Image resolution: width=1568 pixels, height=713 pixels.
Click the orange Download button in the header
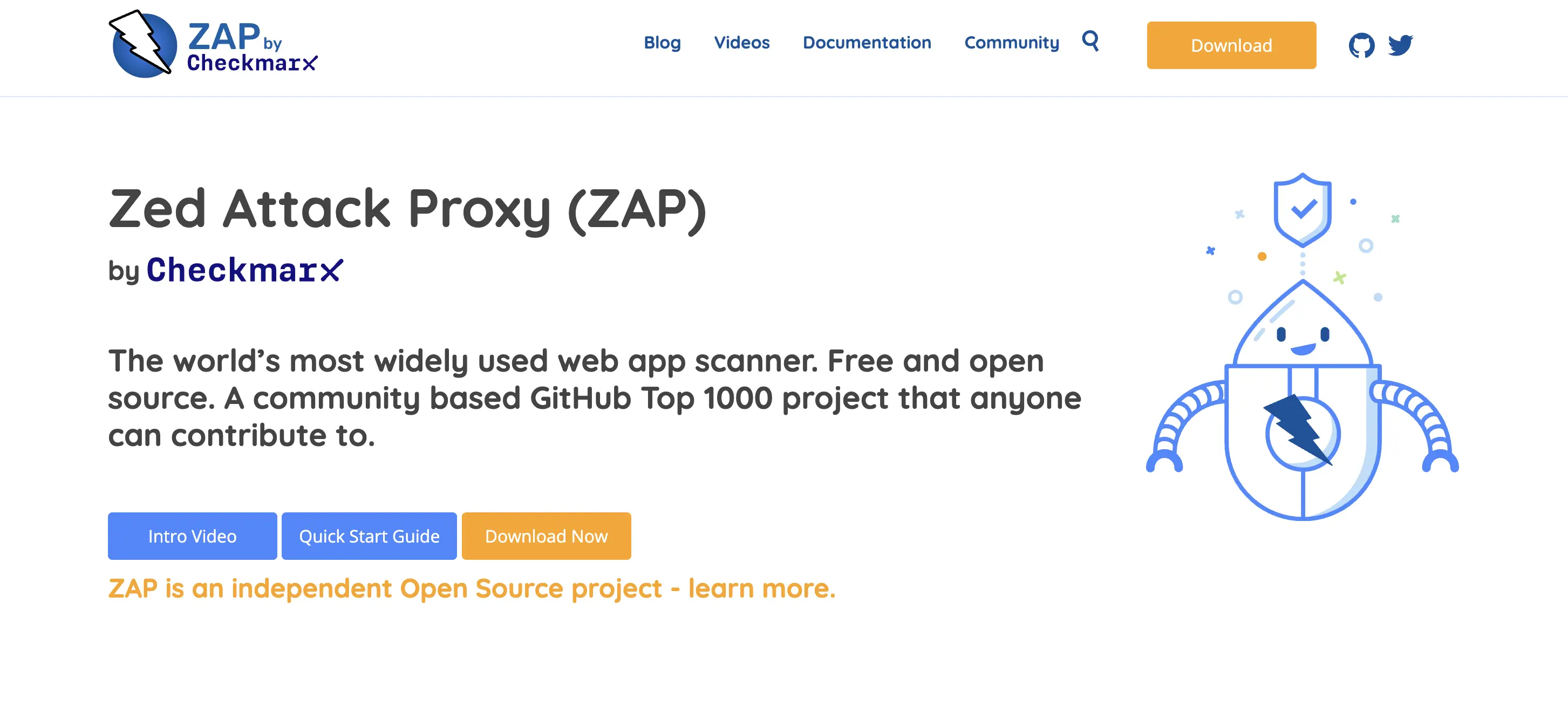pos(1231,44)
